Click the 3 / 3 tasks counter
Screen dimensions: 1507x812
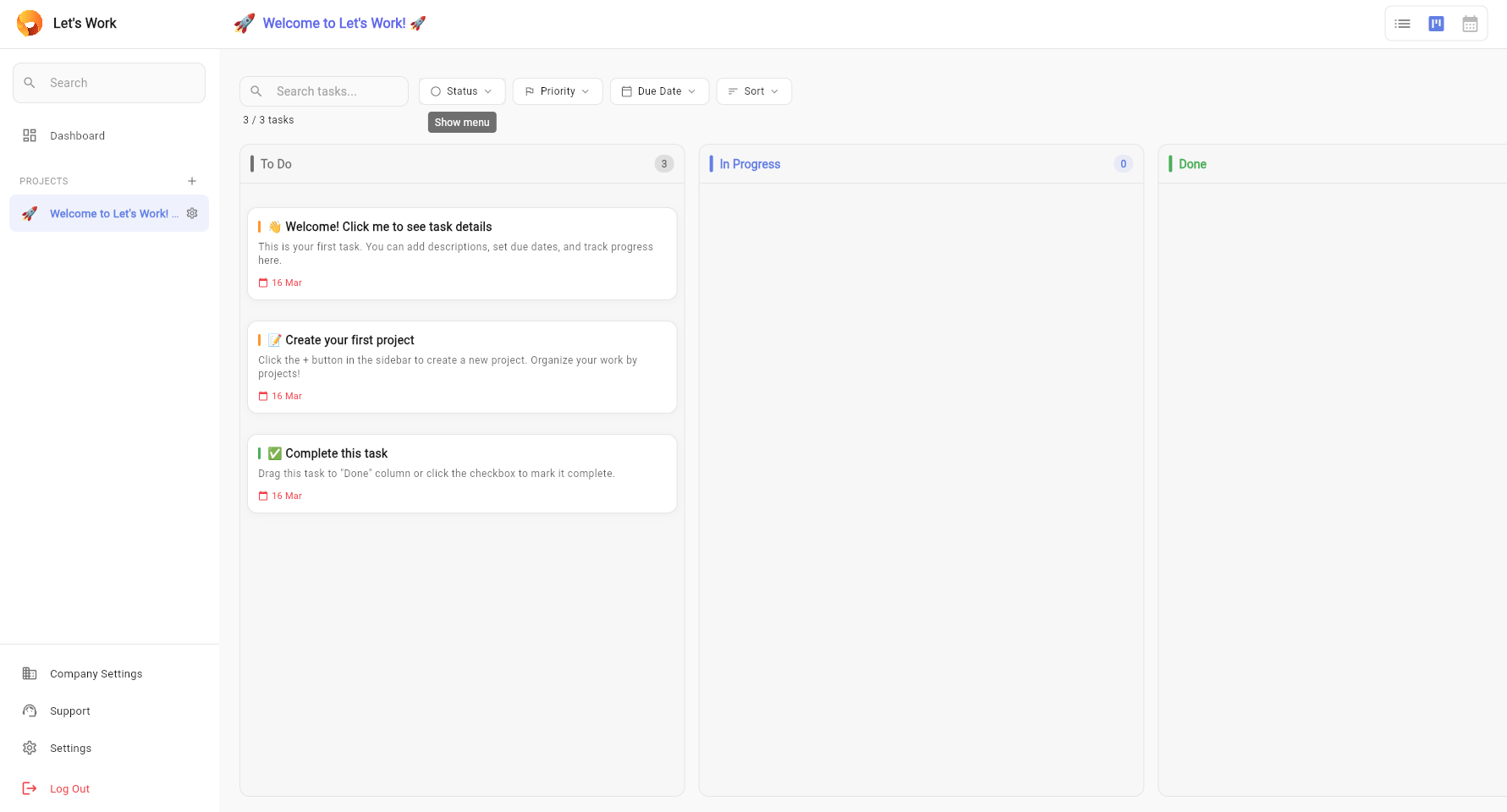(268, 120)
